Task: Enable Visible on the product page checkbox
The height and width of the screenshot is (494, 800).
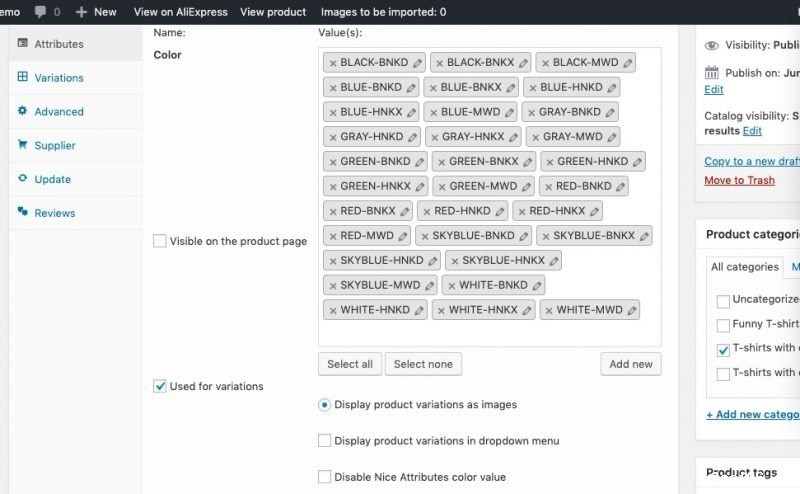Action: (160, 241)
